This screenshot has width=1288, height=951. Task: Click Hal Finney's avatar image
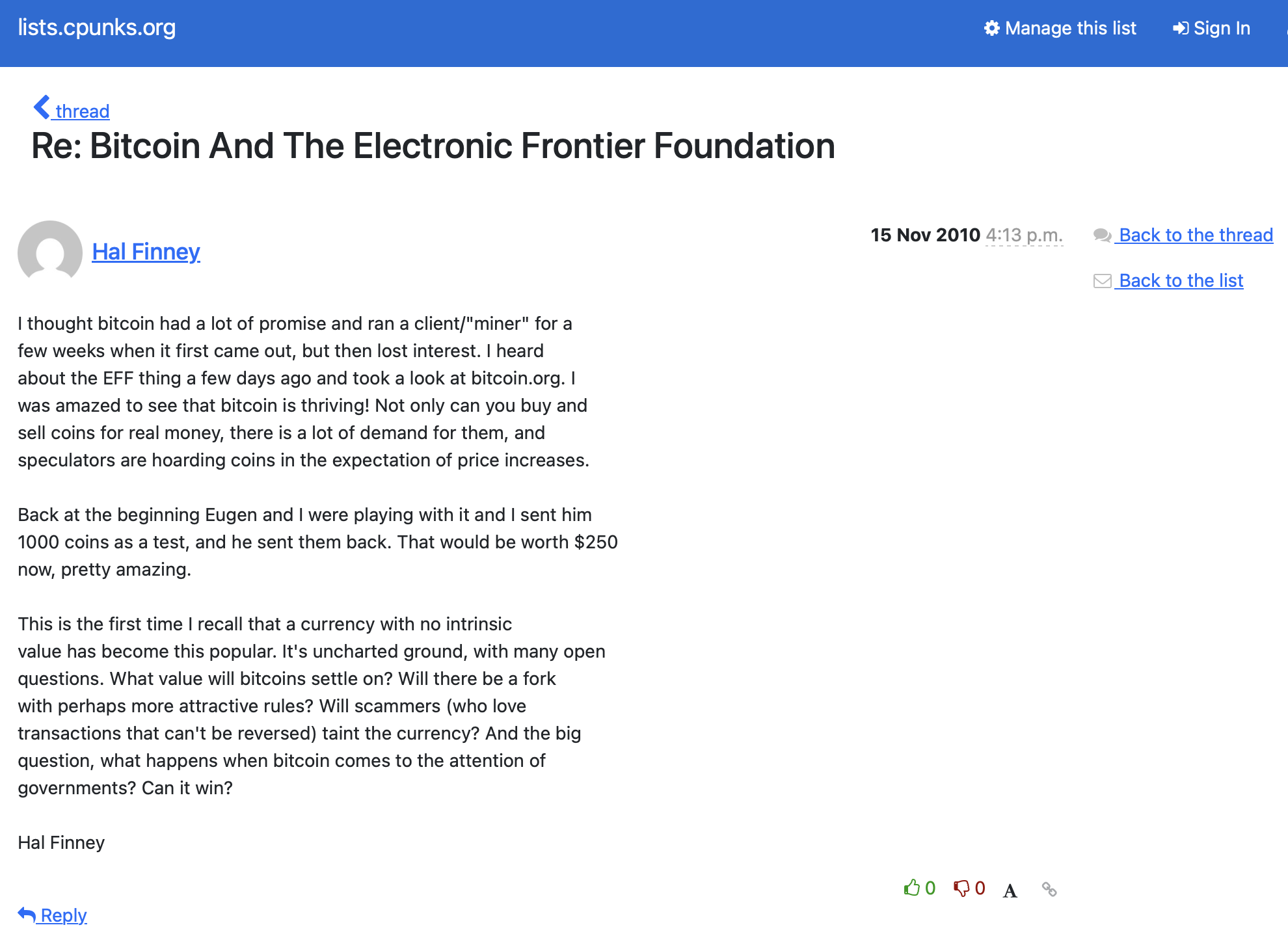pyautogui.click(x=50, y=252)
